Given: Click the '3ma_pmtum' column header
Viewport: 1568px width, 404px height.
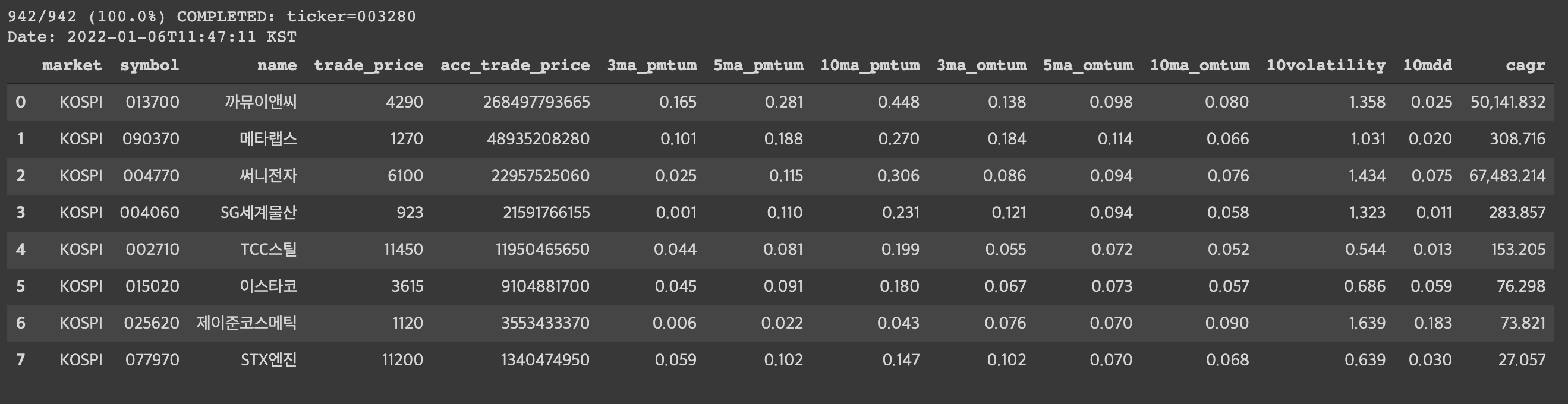Looking at the screenshot, I should 652,65.
